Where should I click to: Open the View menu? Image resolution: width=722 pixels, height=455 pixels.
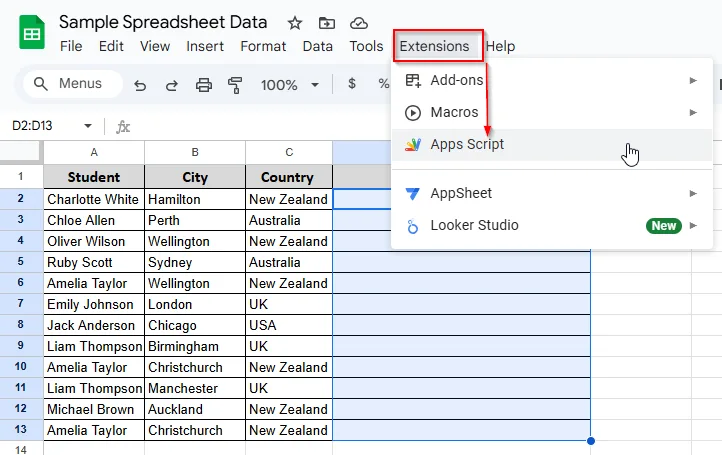[155, 46]
